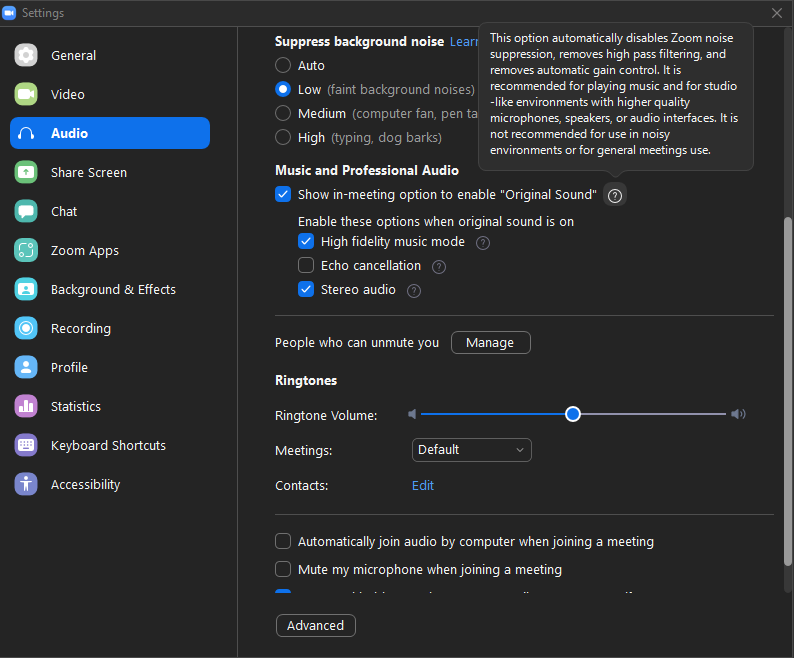794x658 pixels.
Task: Click the Ringtone Volume slider handle
Action: 573,414
